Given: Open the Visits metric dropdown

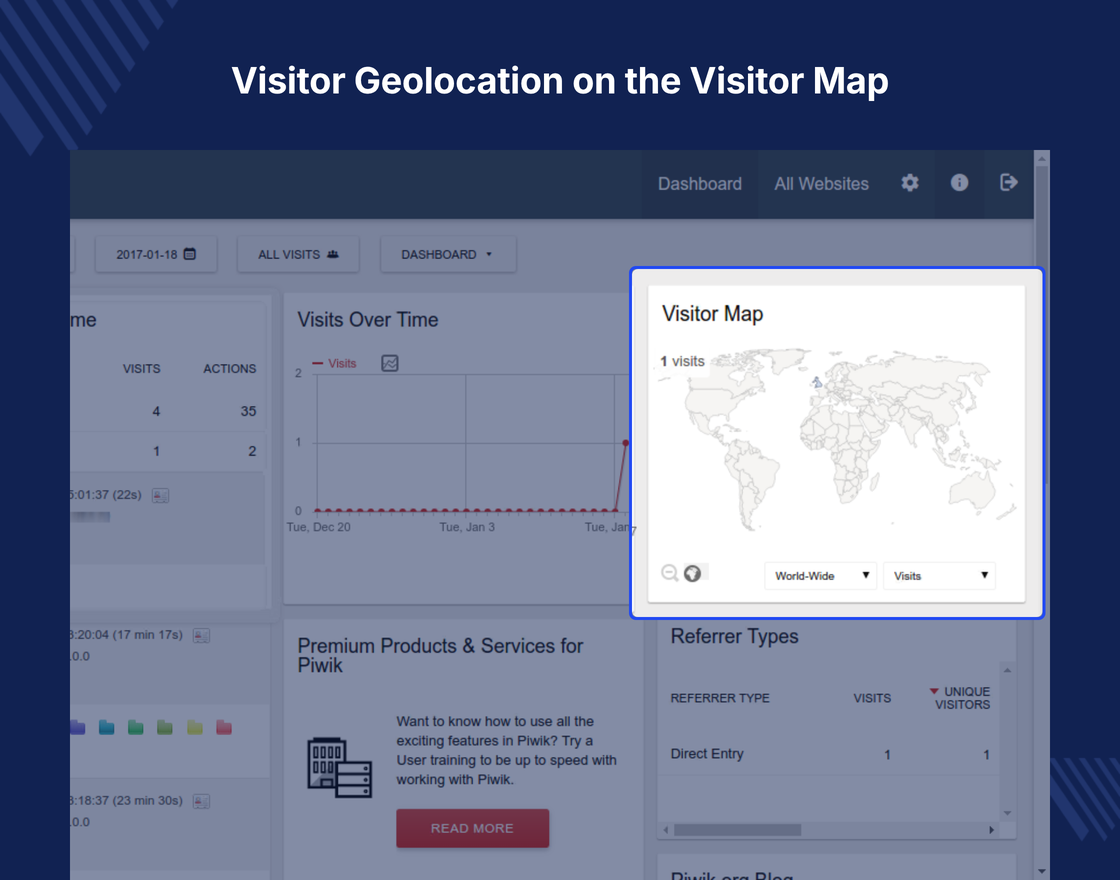Looking at the screenshot, I should click(x=939, y=576).
